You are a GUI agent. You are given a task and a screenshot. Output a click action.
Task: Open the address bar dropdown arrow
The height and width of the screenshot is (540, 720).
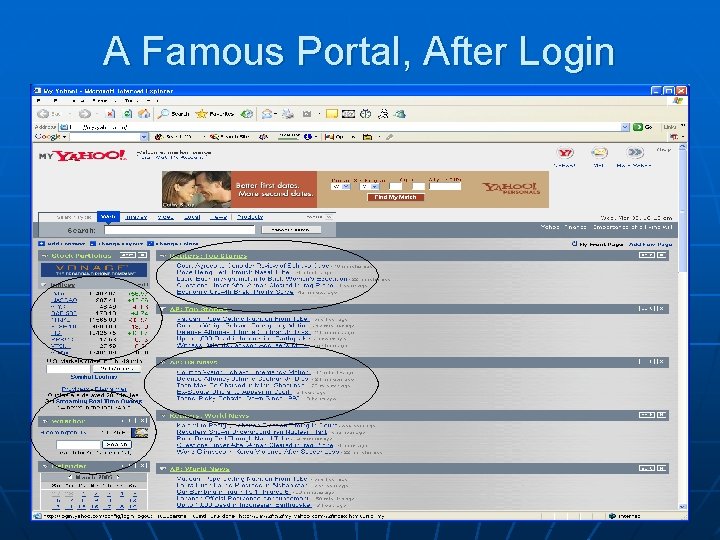coord(625,127)
